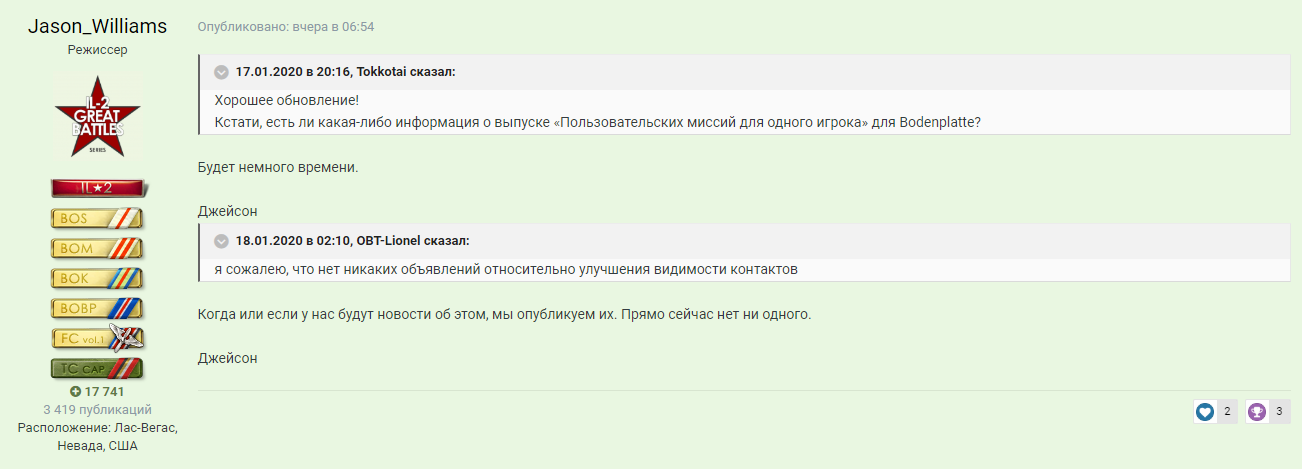This screenshot has height=469, width=1302.
Task: Click the IL-2 Great Battles red star avatar
Action: pos(97,116)
